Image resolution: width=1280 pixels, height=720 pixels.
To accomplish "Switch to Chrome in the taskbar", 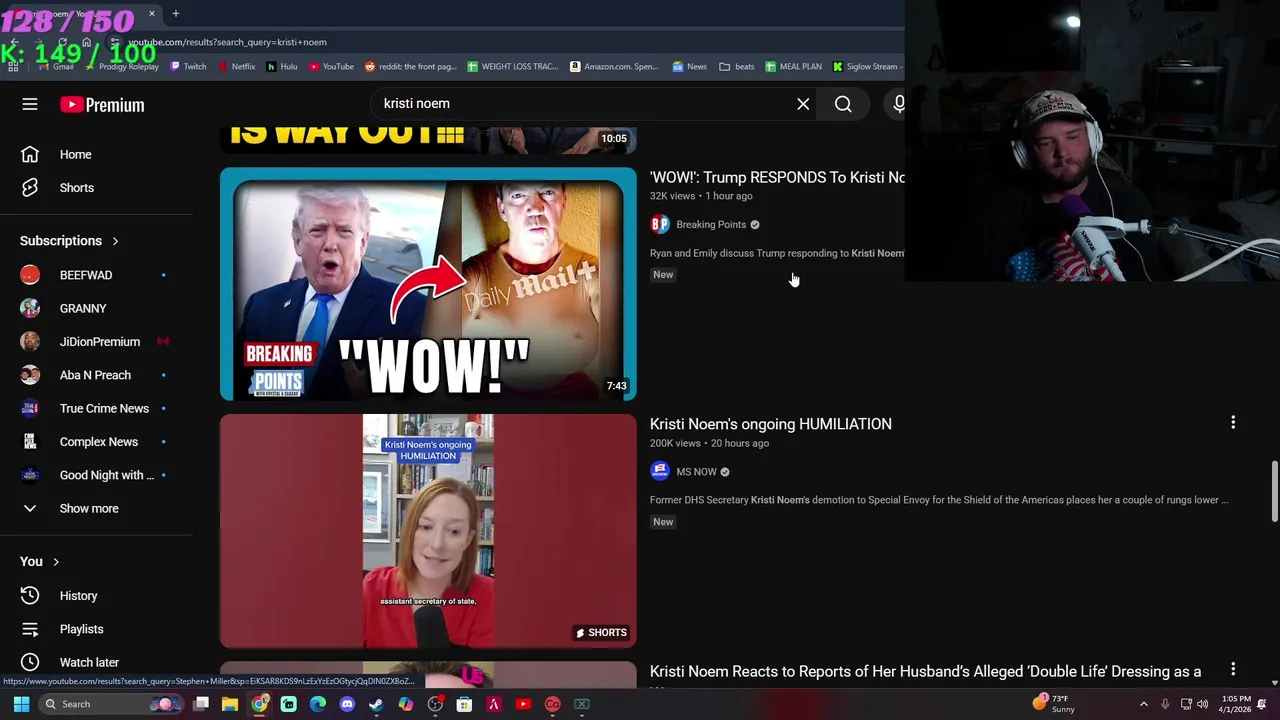I will point(259,704).
